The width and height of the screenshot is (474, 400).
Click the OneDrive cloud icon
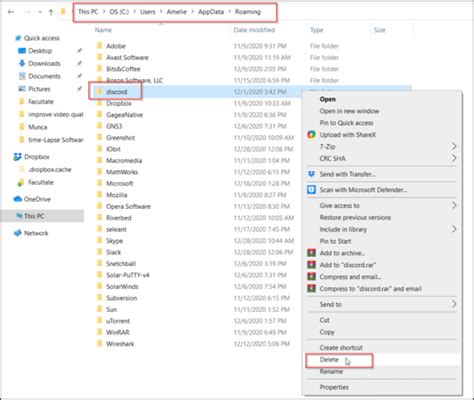click(18, 199)
